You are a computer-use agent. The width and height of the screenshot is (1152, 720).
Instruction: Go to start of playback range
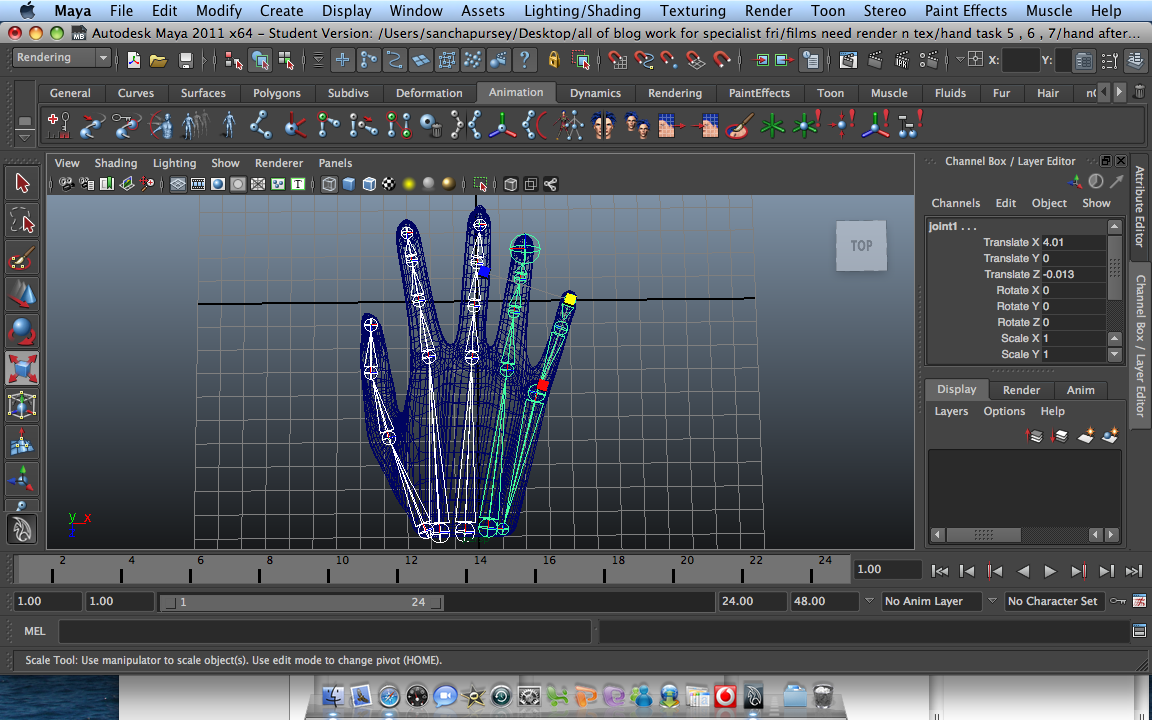point(939,571)
